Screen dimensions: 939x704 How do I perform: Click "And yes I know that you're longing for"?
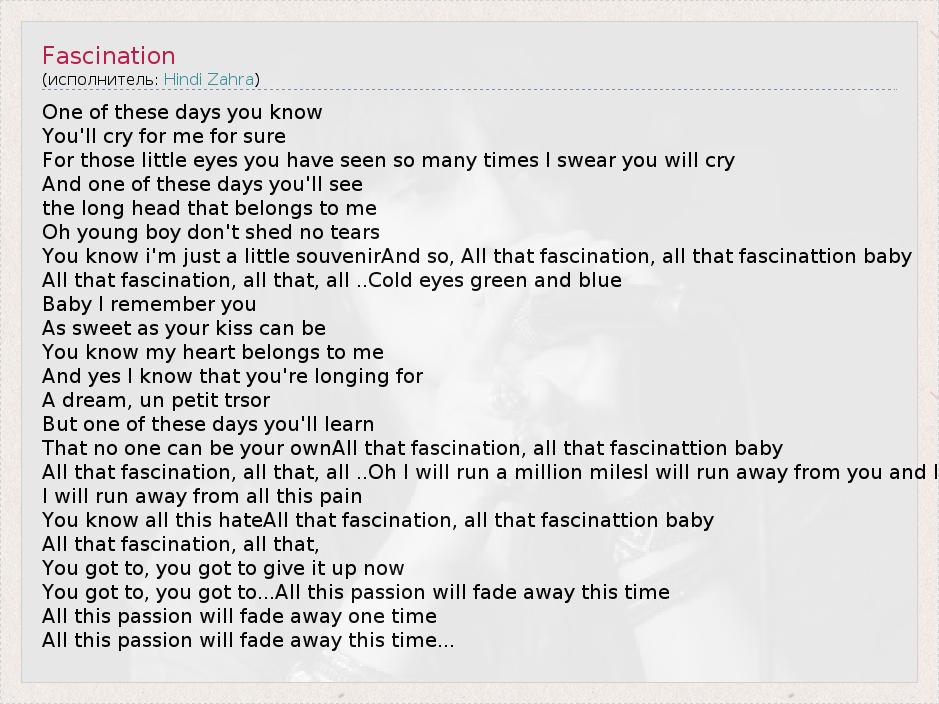point(232,376)
